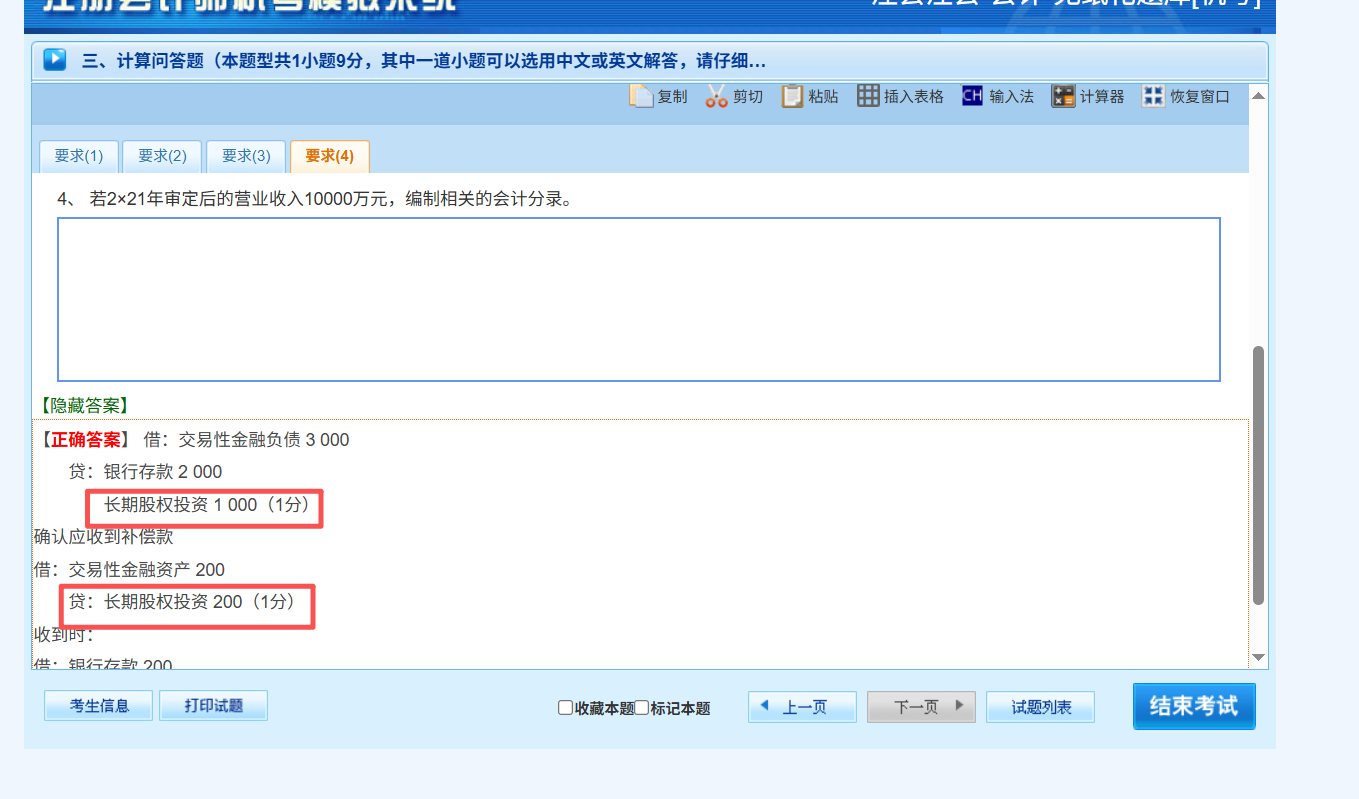The height and width of the screenshot is (799, 1359).
Task: Open the 试题列表 question list
Action: (1040, 707)
